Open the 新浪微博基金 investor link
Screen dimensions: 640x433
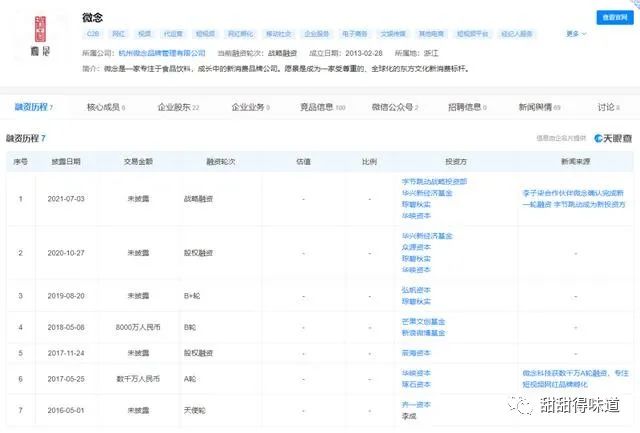point(423,333)
